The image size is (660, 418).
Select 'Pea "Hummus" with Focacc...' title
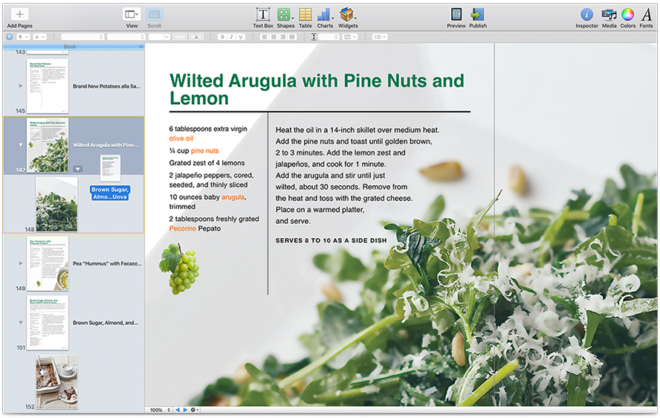(x=107, y=264)
